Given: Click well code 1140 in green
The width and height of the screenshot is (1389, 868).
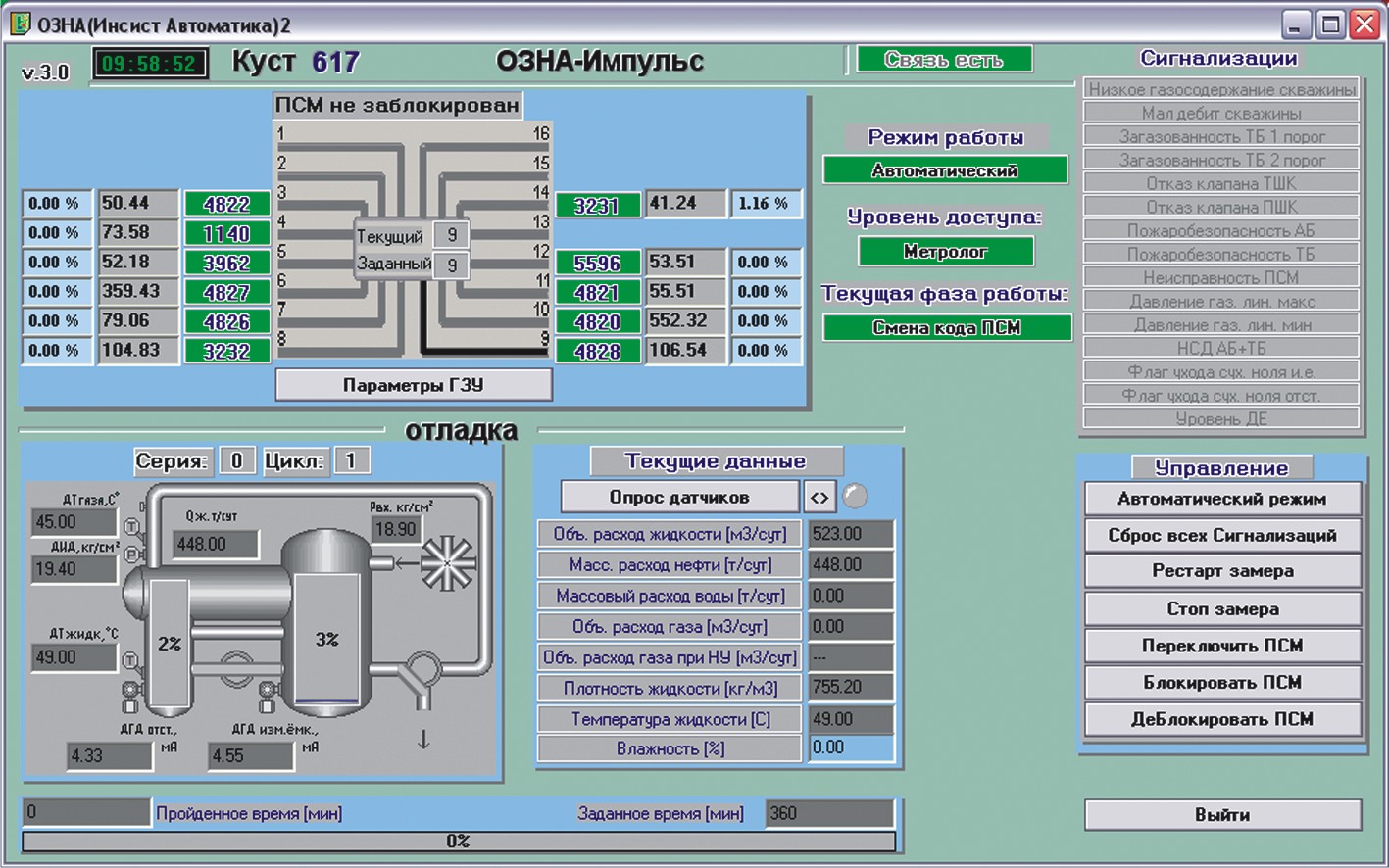Looking at the screenshot, I should (x=226, y=233).
